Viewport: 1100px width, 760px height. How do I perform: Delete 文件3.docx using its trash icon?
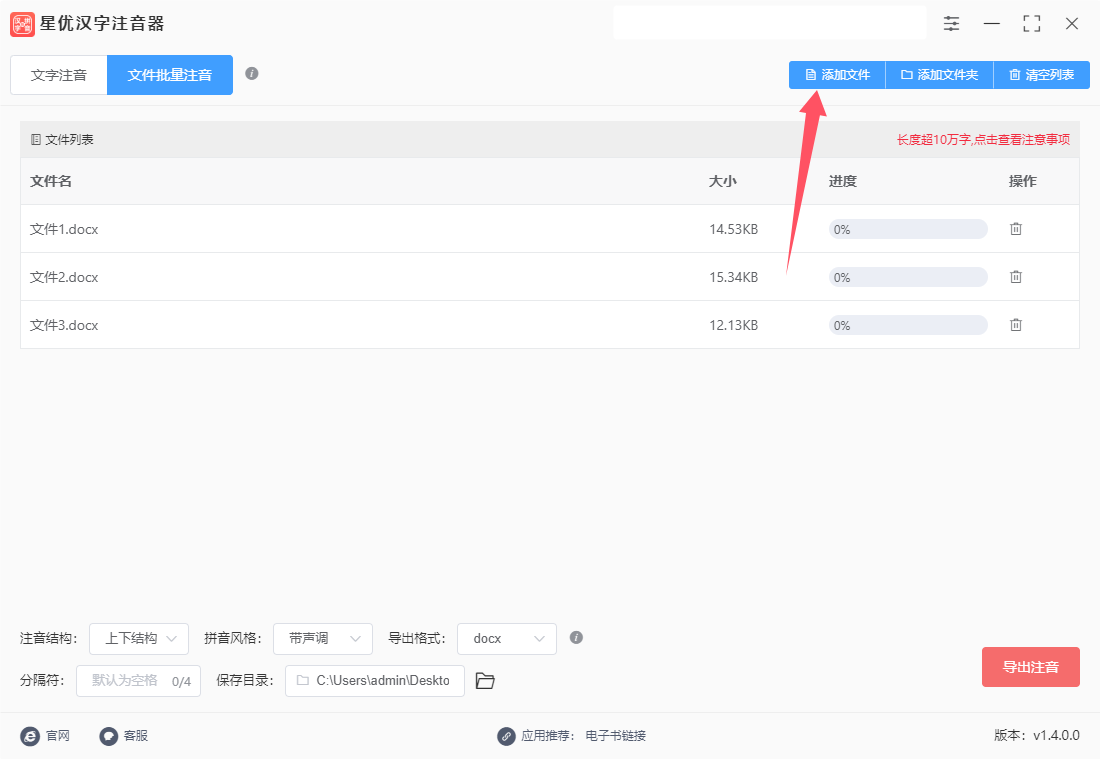(x=1016, y=325)
